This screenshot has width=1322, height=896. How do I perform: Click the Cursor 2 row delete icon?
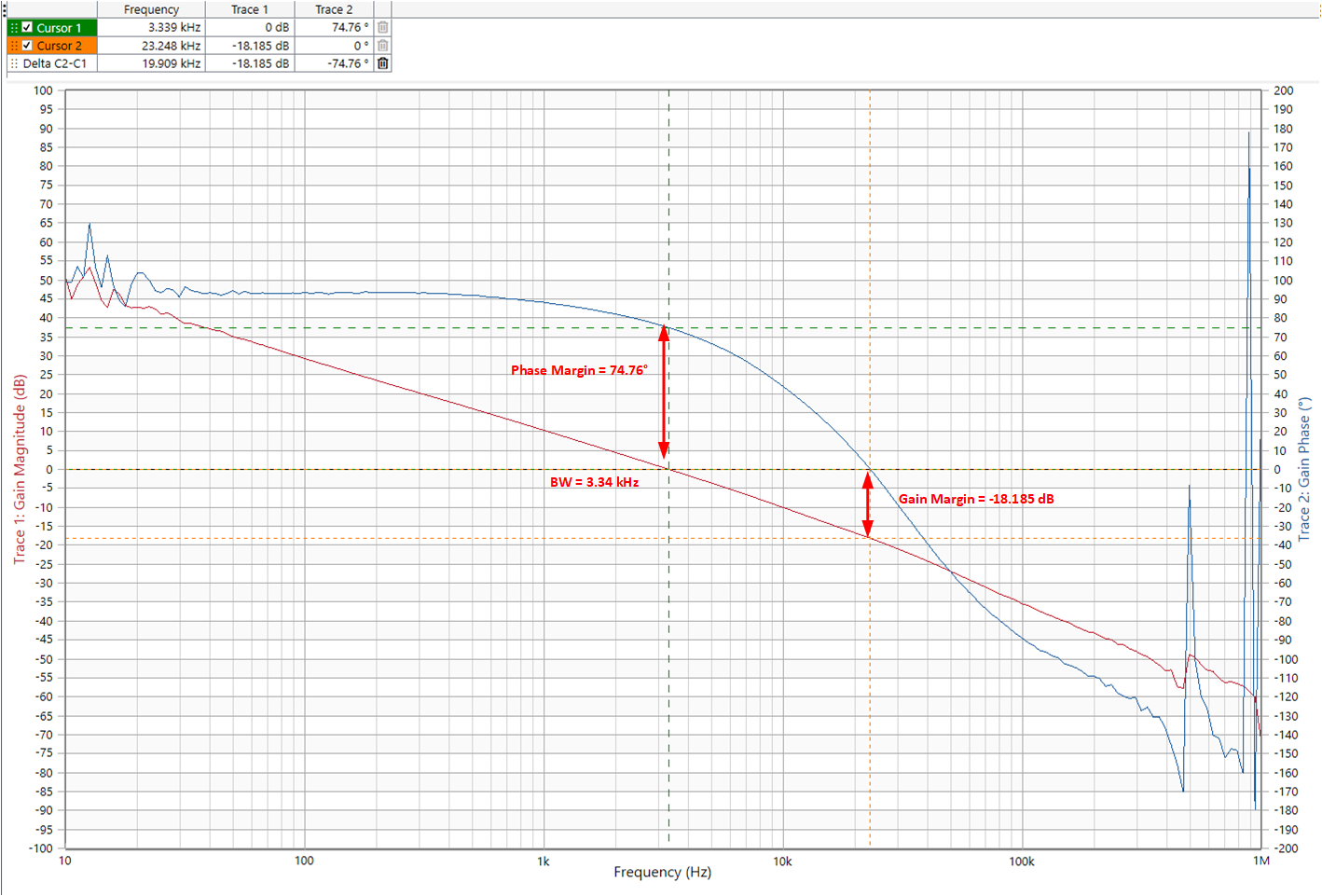pos(383,46)
